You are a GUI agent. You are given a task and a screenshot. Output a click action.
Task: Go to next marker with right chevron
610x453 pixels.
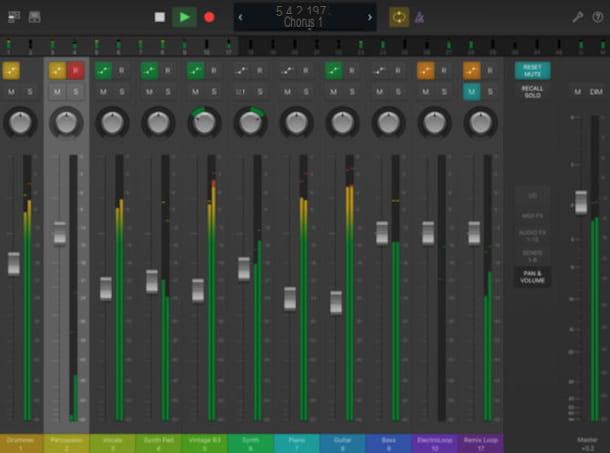pos(370,17)
